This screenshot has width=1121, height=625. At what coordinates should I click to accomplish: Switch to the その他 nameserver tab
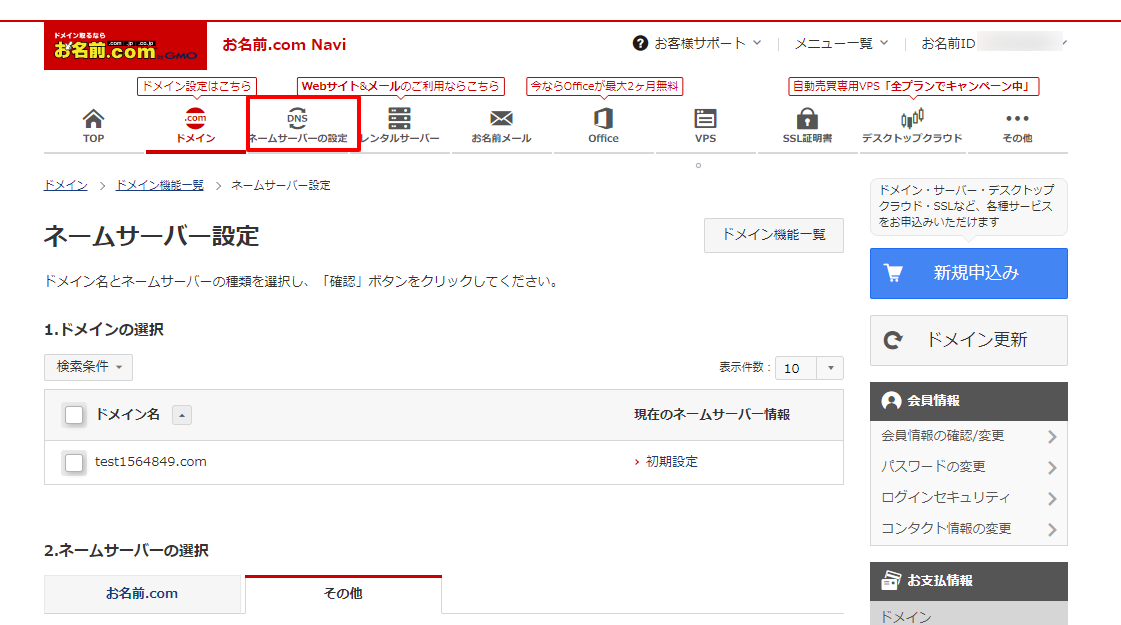[x=343, y=594]
